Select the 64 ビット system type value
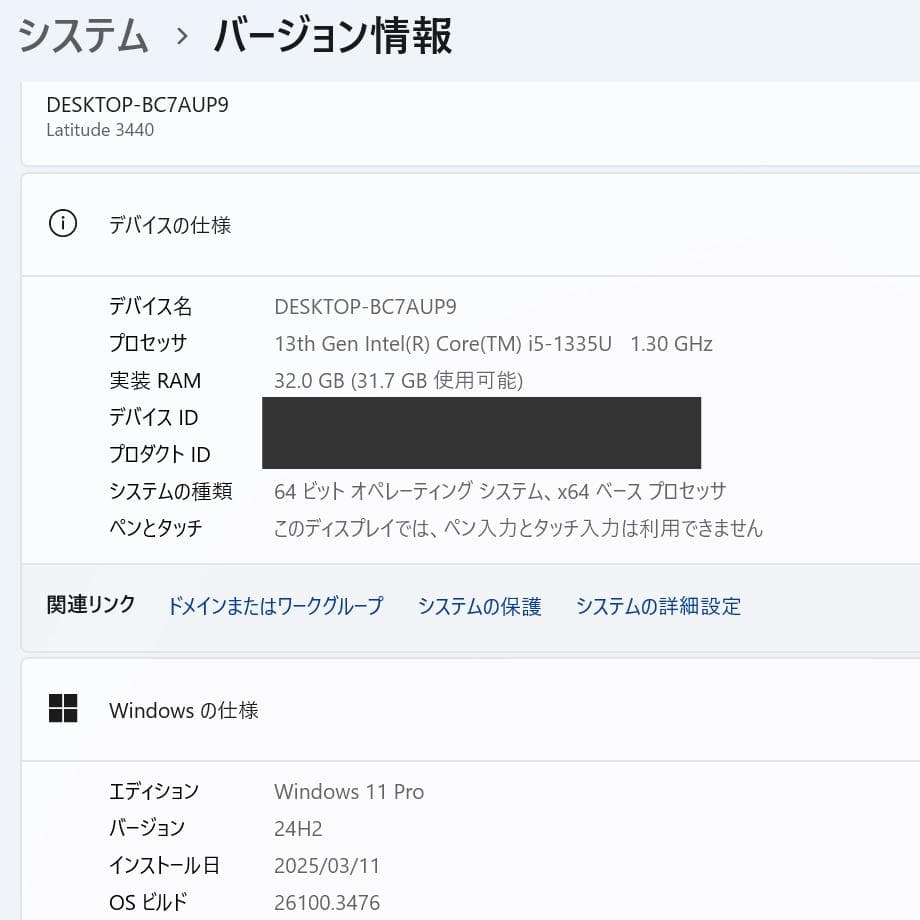The height and width of the screenshot is (920, 920). [x=500, y=491]
